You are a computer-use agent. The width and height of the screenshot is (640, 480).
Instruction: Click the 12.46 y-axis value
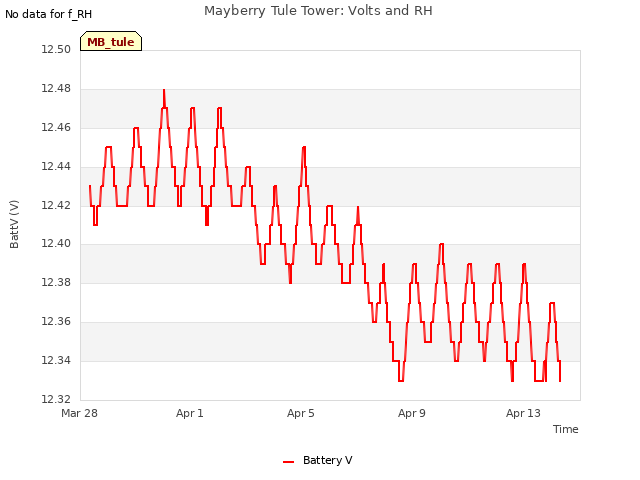[56, 127]
